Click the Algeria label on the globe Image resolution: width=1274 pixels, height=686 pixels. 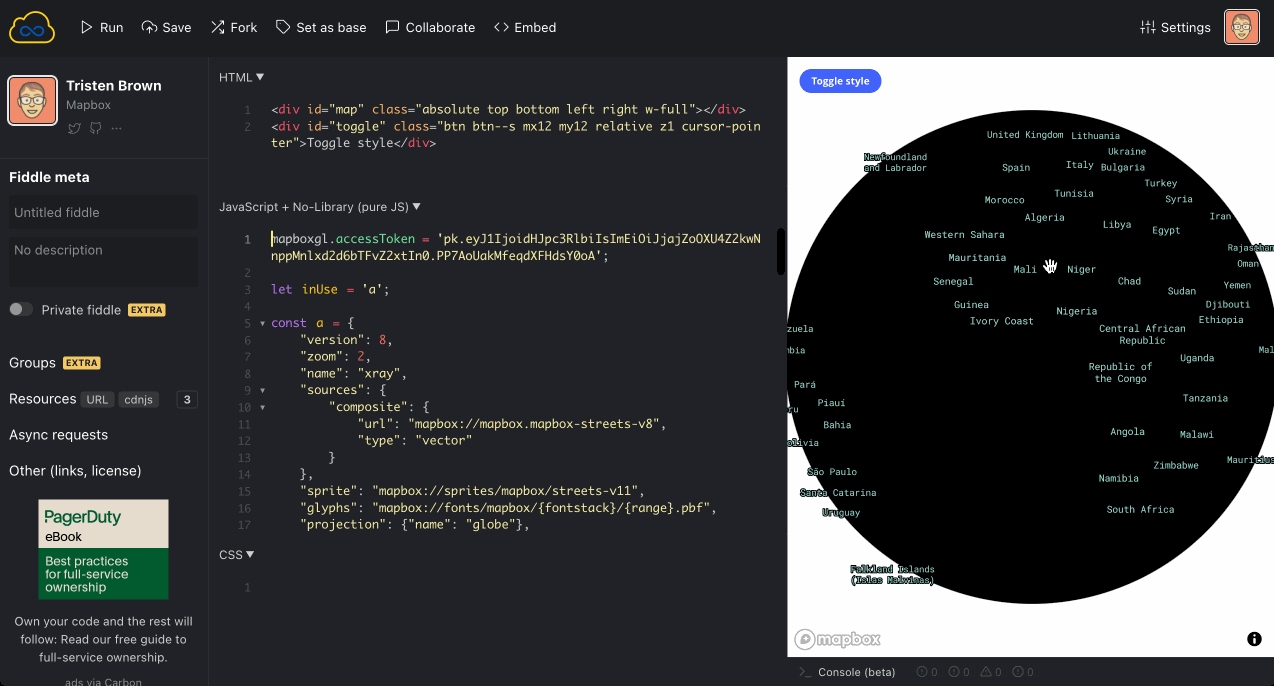[1045, 217]
